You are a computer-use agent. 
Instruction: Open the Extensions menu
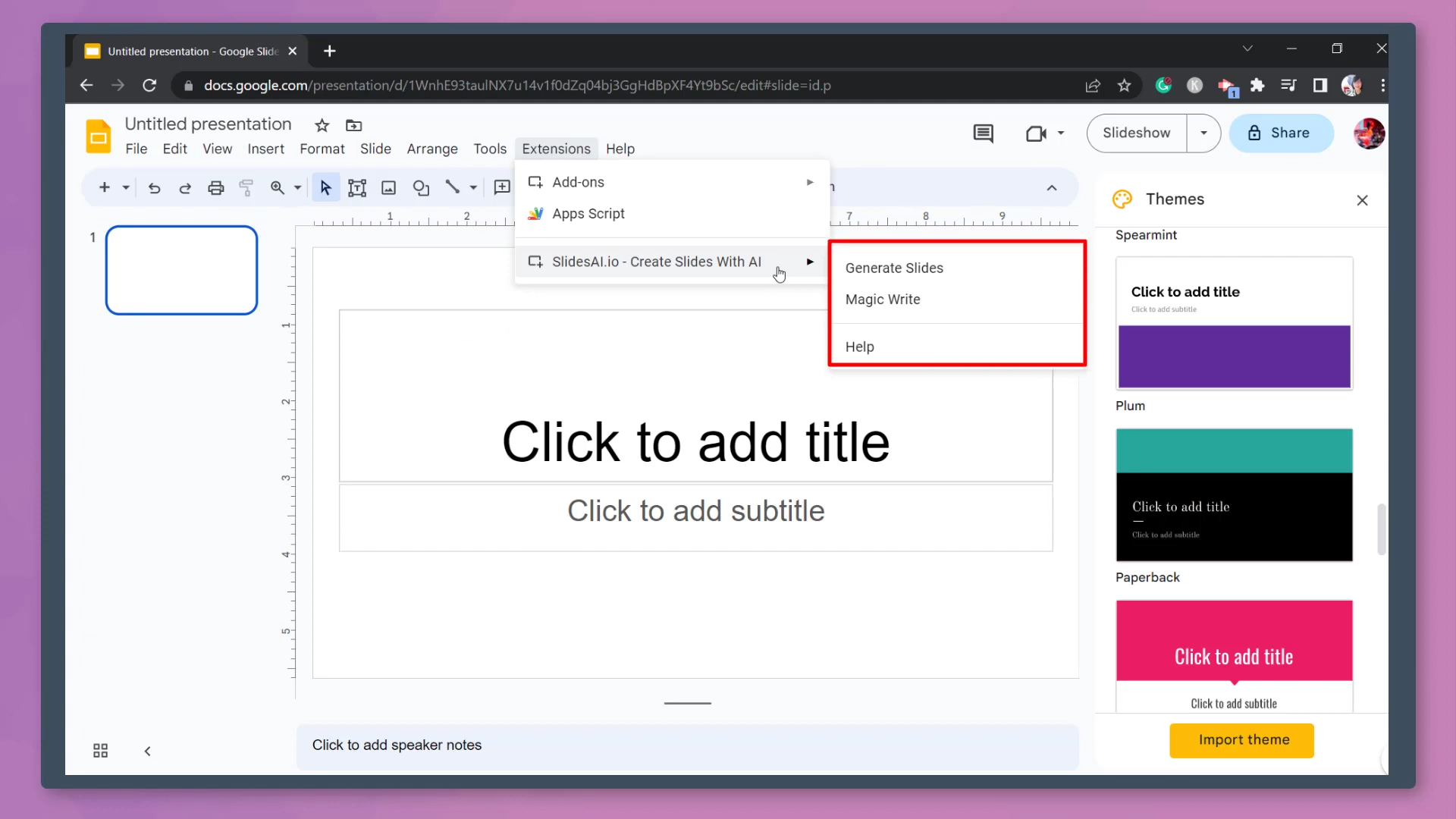556,149
